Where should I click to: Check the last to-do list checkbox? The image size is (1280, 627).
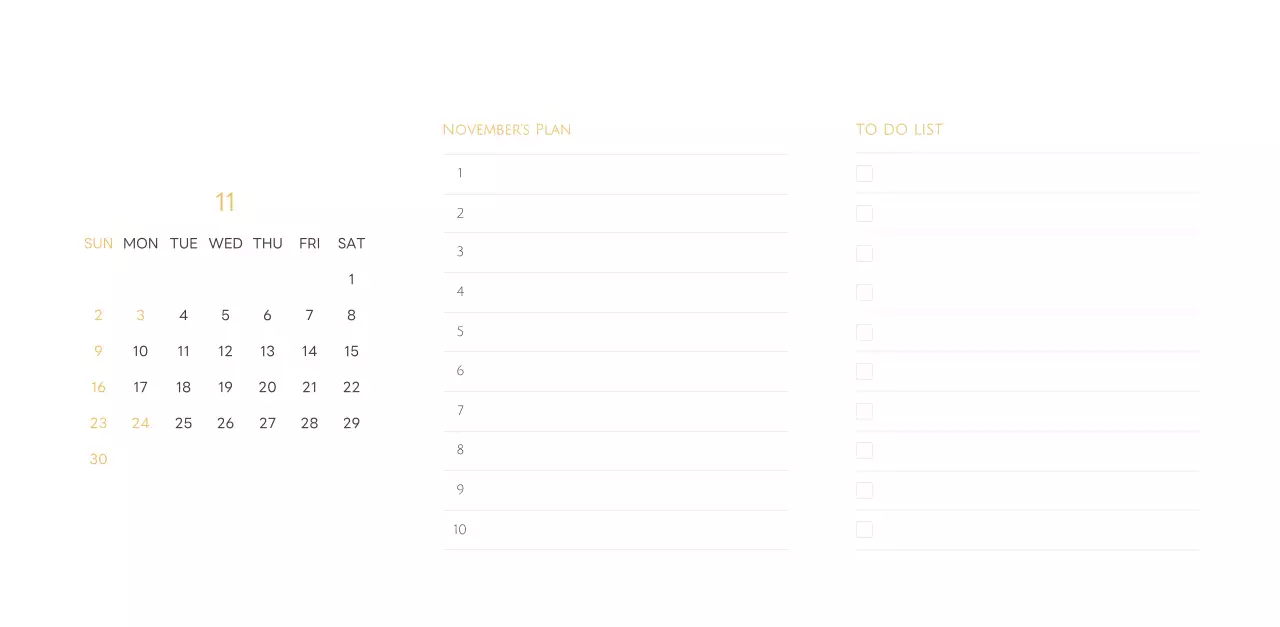(x=864, y=529)
